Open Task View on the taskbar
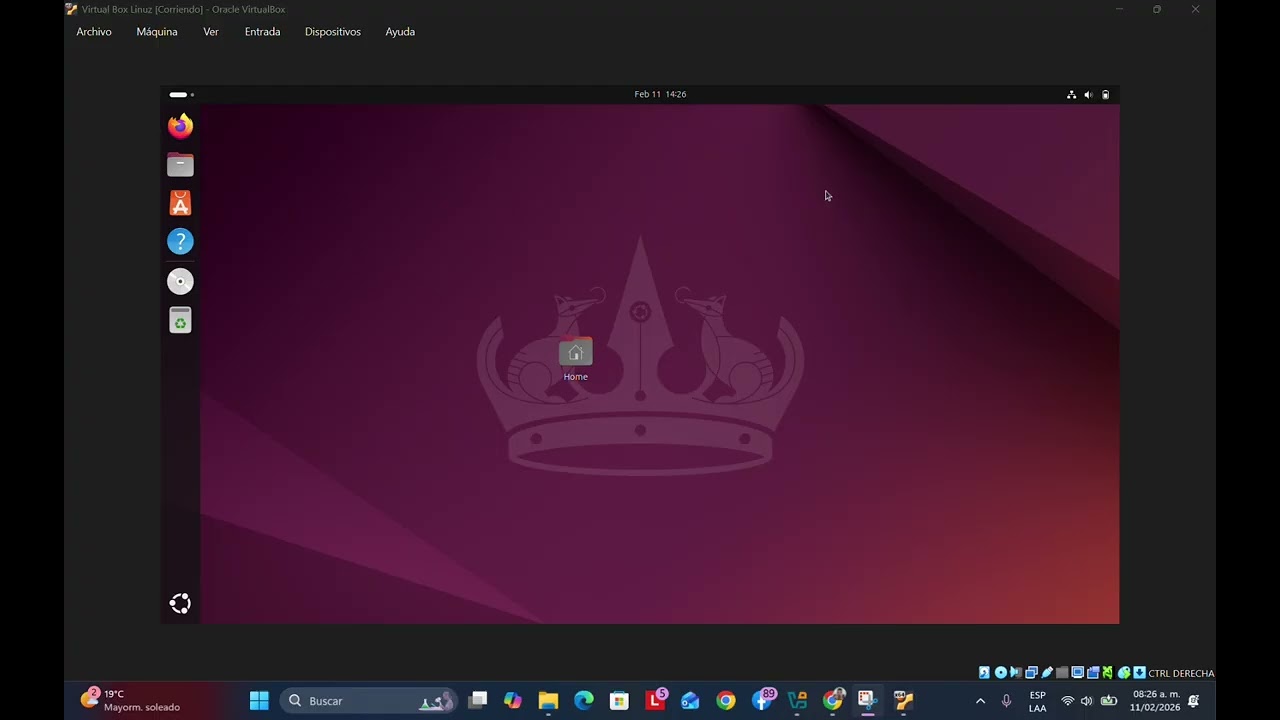 [478, 701]
